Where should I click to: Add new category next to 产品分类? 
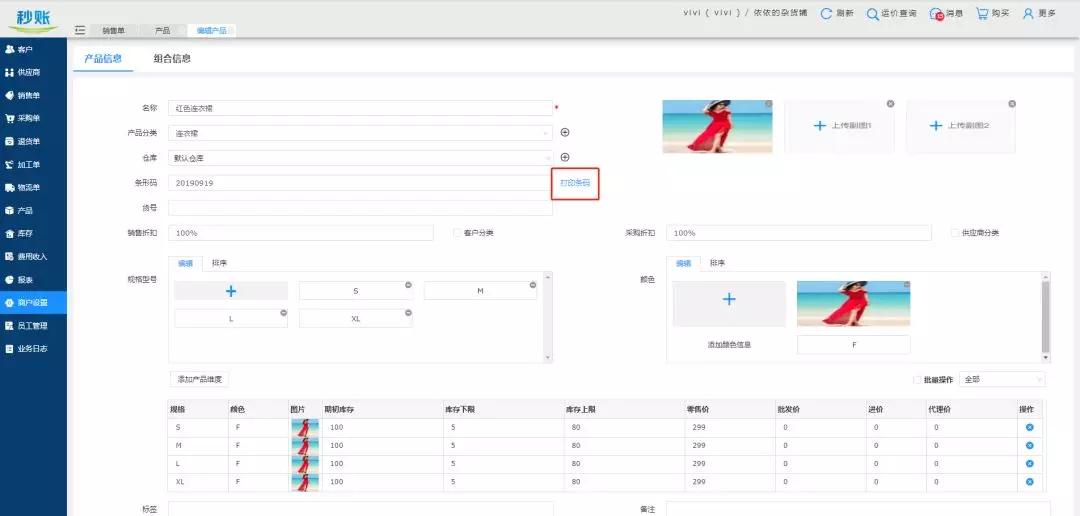pos(565,132)
